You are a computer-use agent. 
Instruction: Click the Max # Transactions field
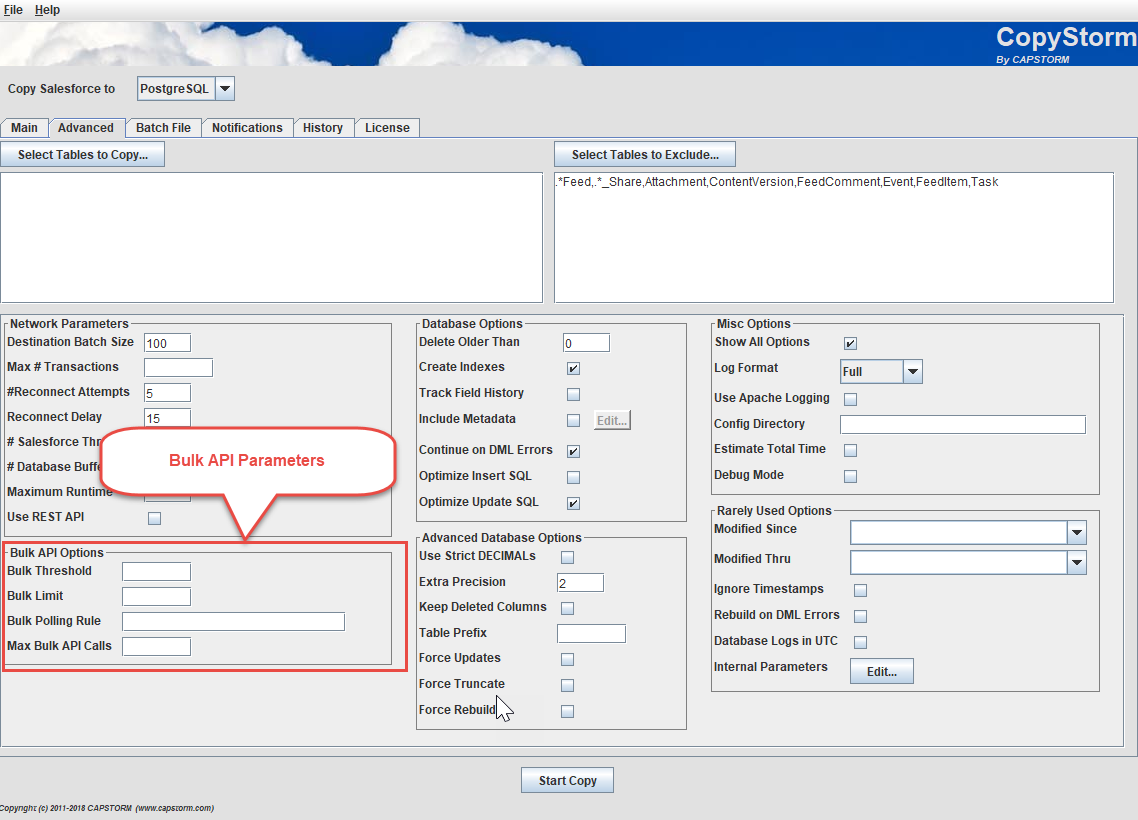[179, 368]
